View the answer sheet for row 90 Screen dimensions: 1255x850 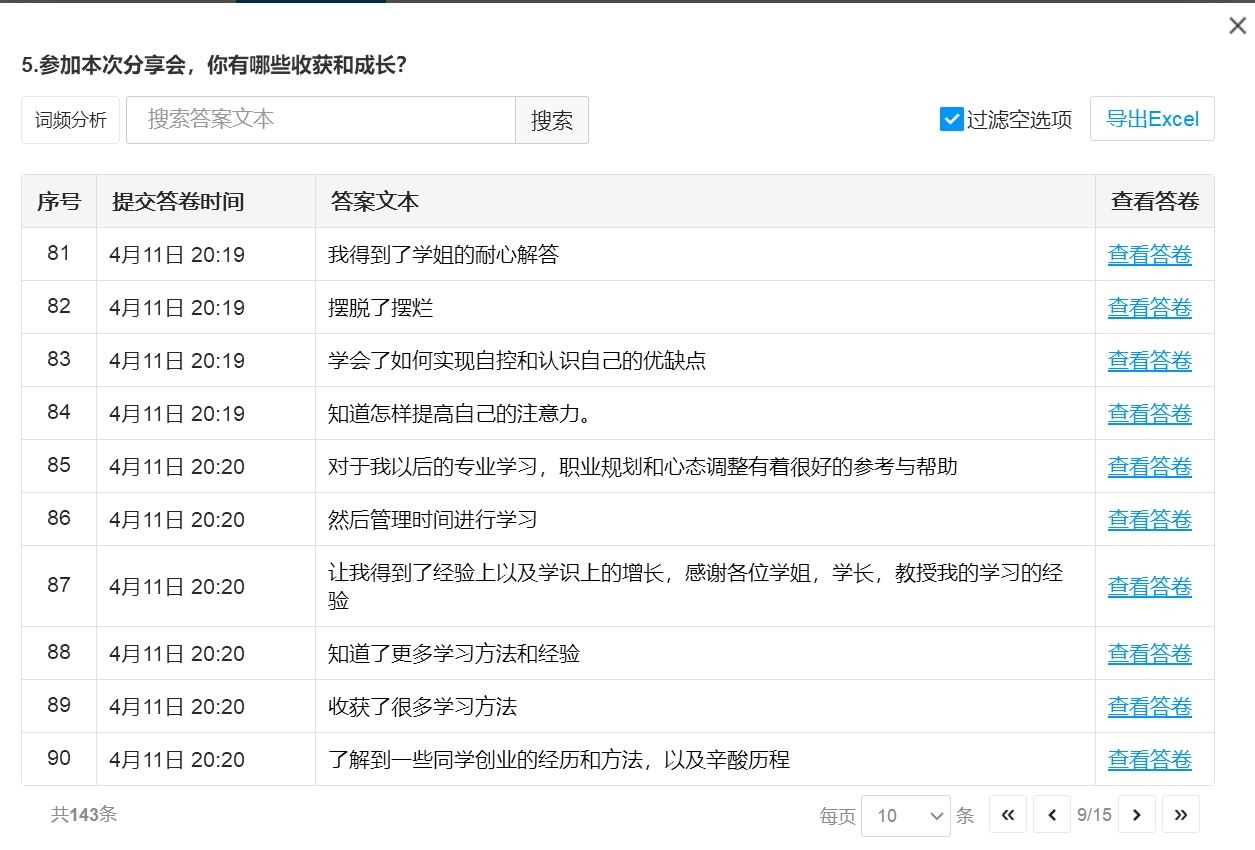point(1149,760)
